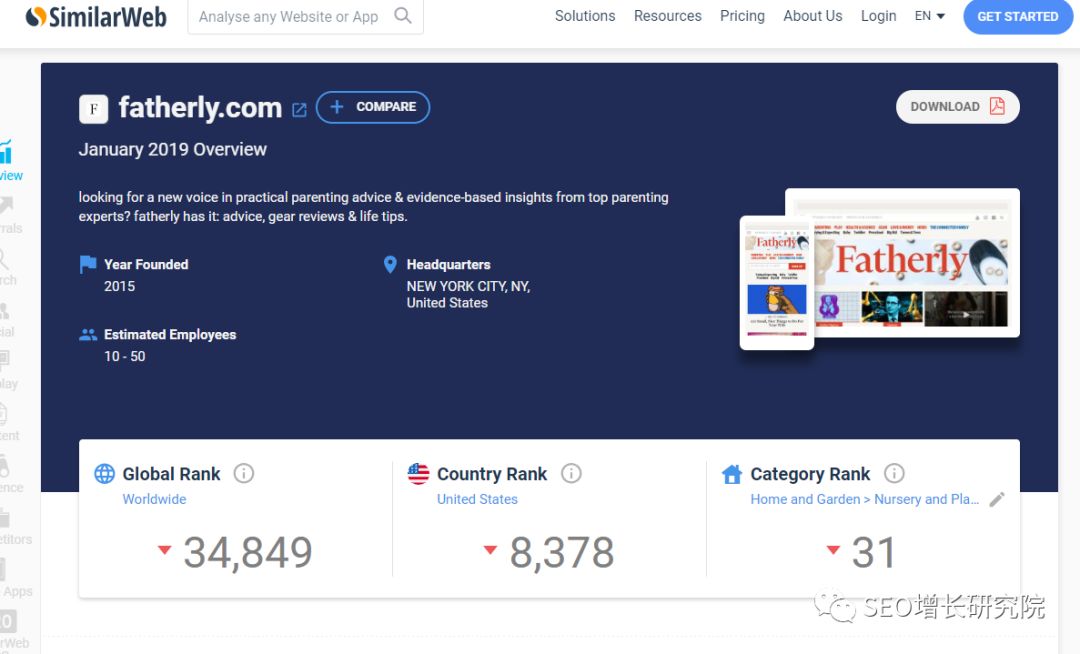1080x654 pixels.
Task: Click the fatherly.com site title
Action: pyautogui.click(x=200, y=107)
